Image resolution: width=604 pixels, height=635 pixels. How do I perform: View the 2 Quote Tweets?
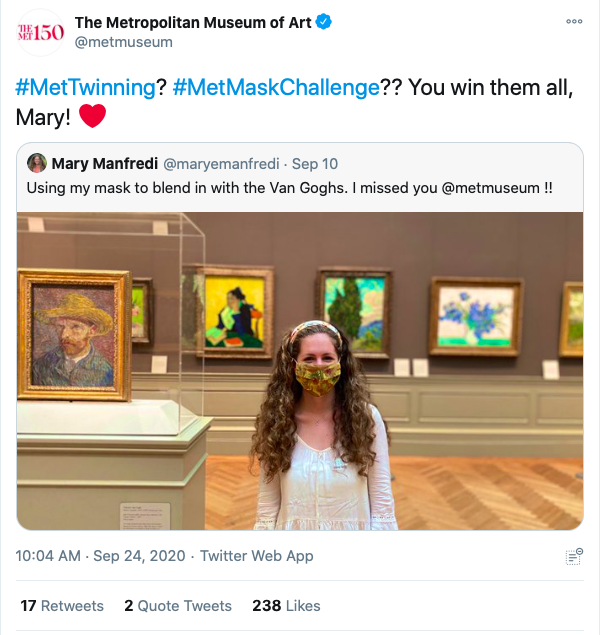(178, 606)
